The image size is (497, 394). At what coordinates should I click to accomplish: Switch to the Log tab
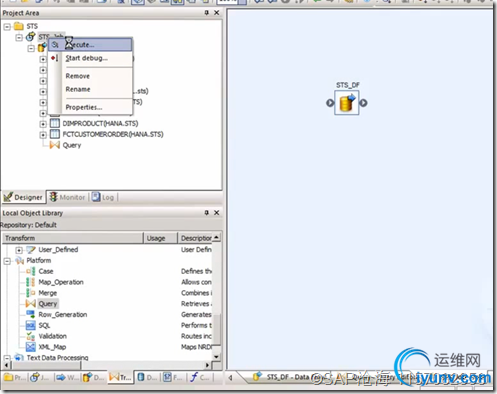[103, 197]
